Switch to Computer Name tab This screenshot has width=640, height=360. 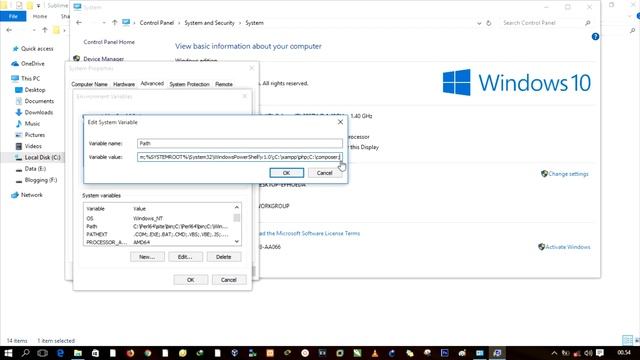tap(89, 84)
